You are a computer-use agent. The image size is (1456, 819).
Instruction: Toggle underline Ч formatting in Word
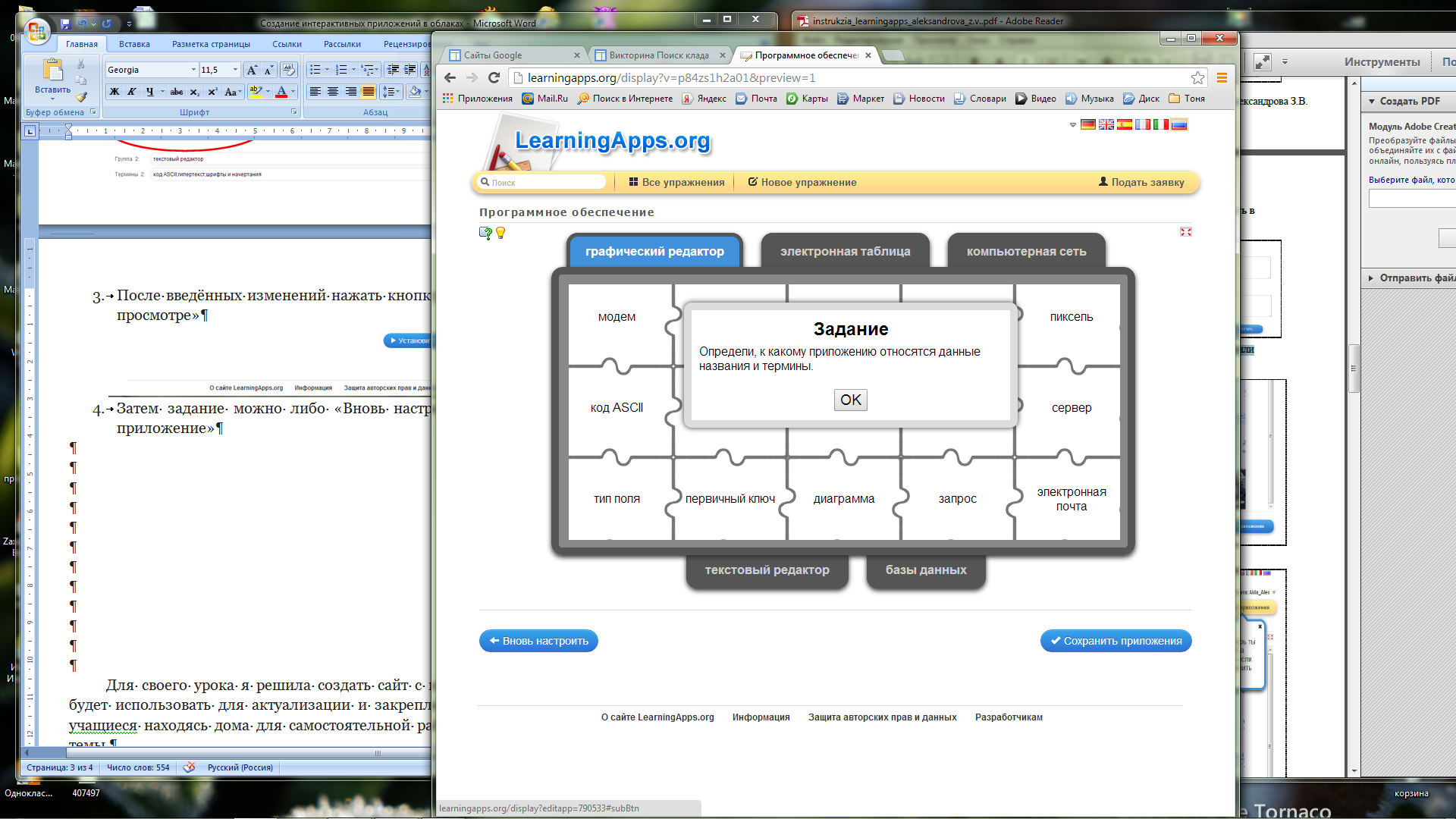(x=149, y=92)
